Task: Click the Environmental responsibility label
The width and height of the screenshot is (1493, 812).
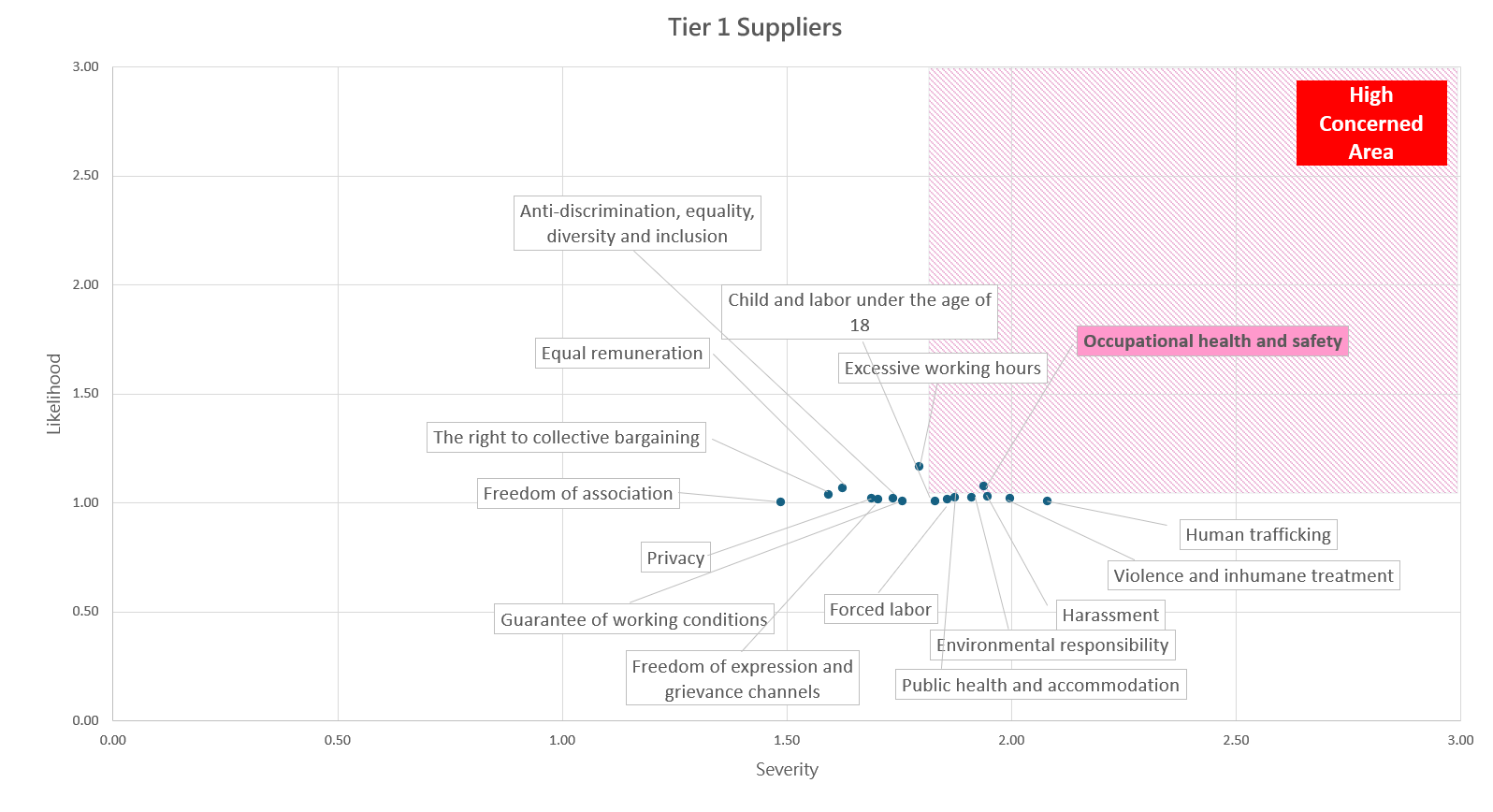Action: tap(1051, 645)
